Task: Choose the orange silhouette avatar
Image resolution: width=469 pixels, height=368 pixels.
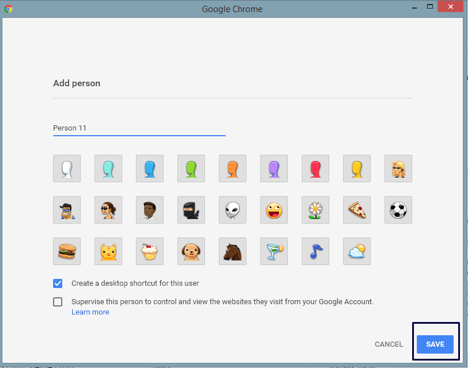Action: coord(233,168)
